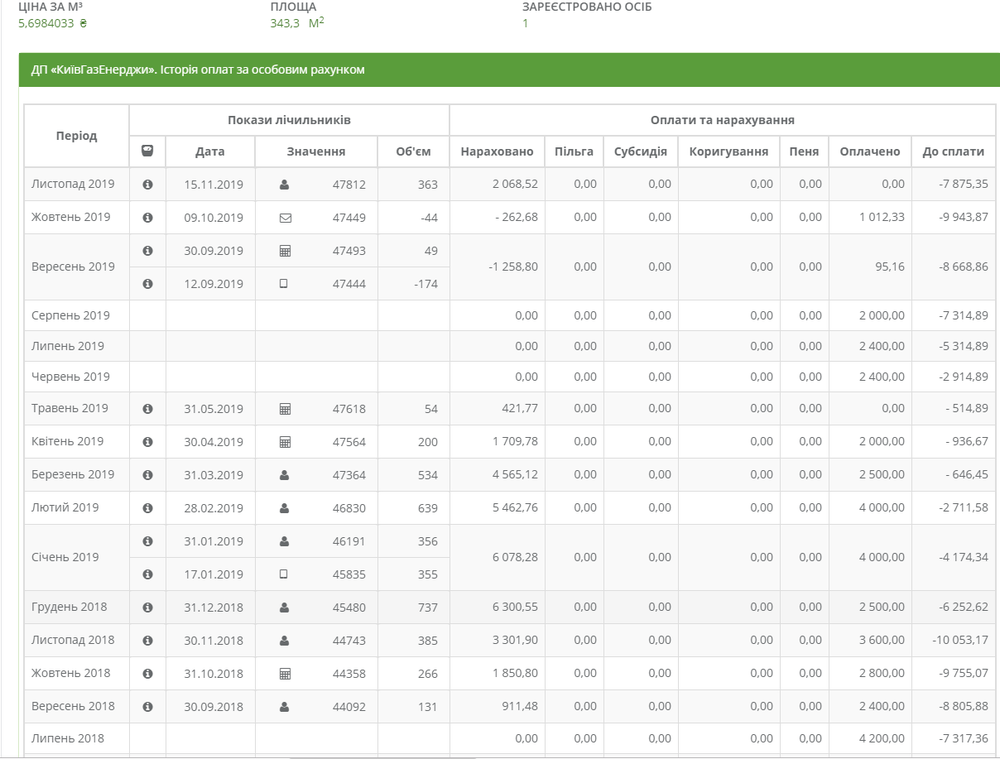Click the info icon for 17.01.2019 reading
Screen dimensions: 1000x759
148,575
